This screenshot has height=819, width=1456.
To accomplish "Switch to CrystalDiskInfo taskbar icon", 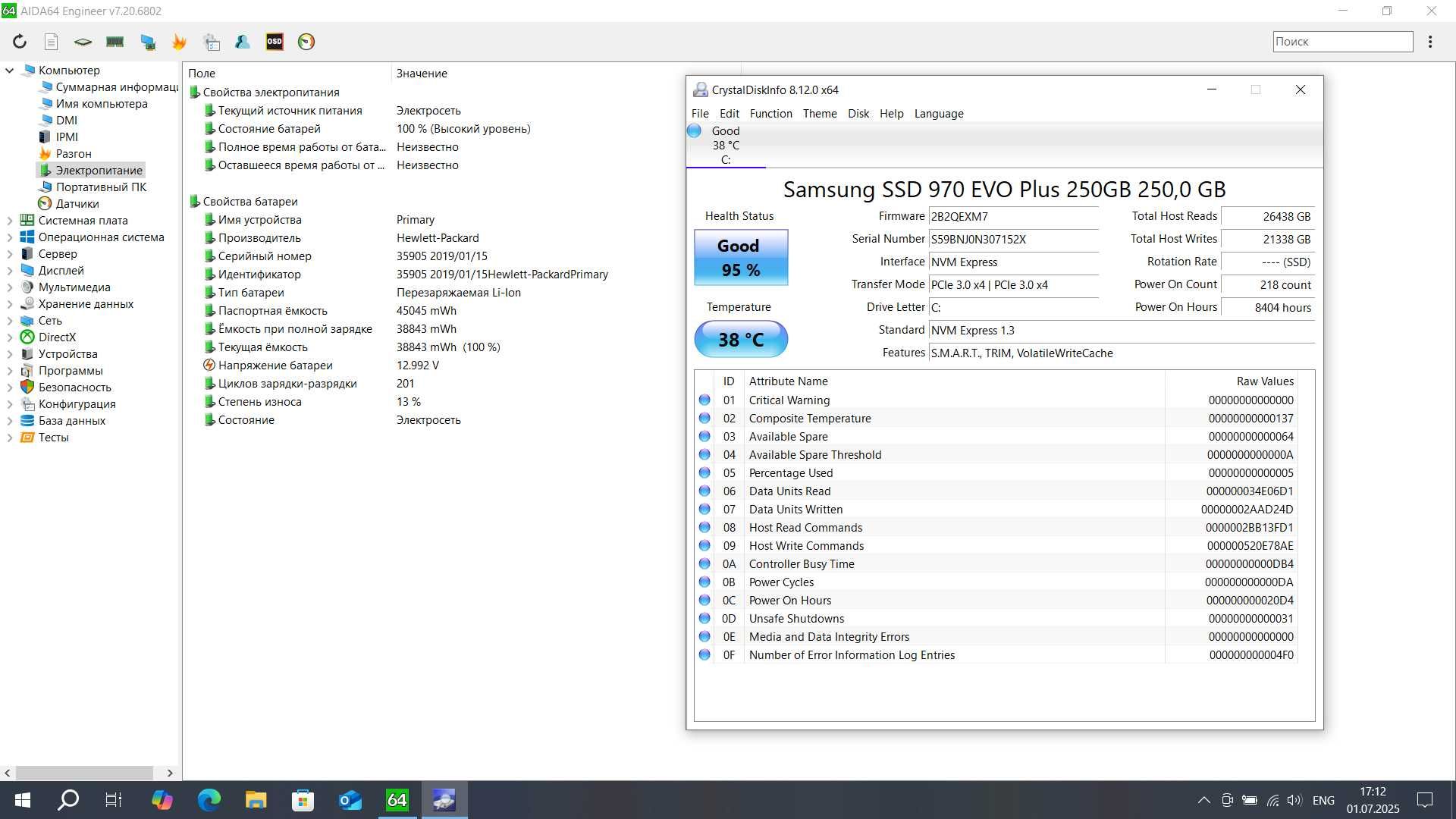I will coord(444,800).
